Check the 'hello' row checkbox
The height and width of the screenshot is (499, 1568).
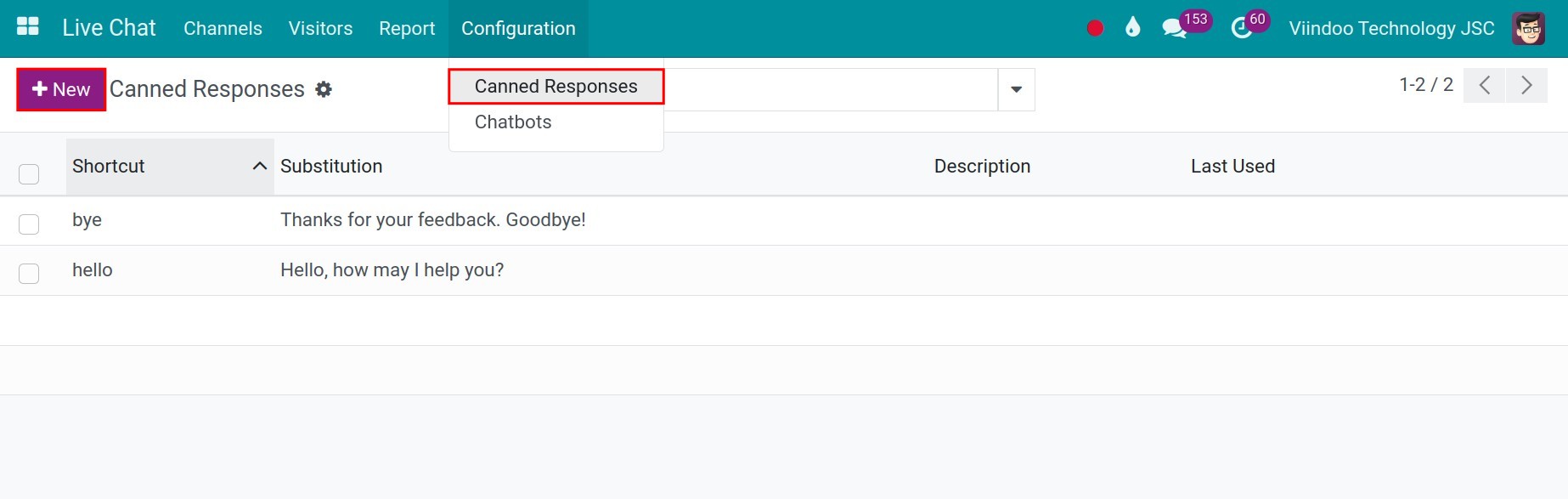pos(29,274)
